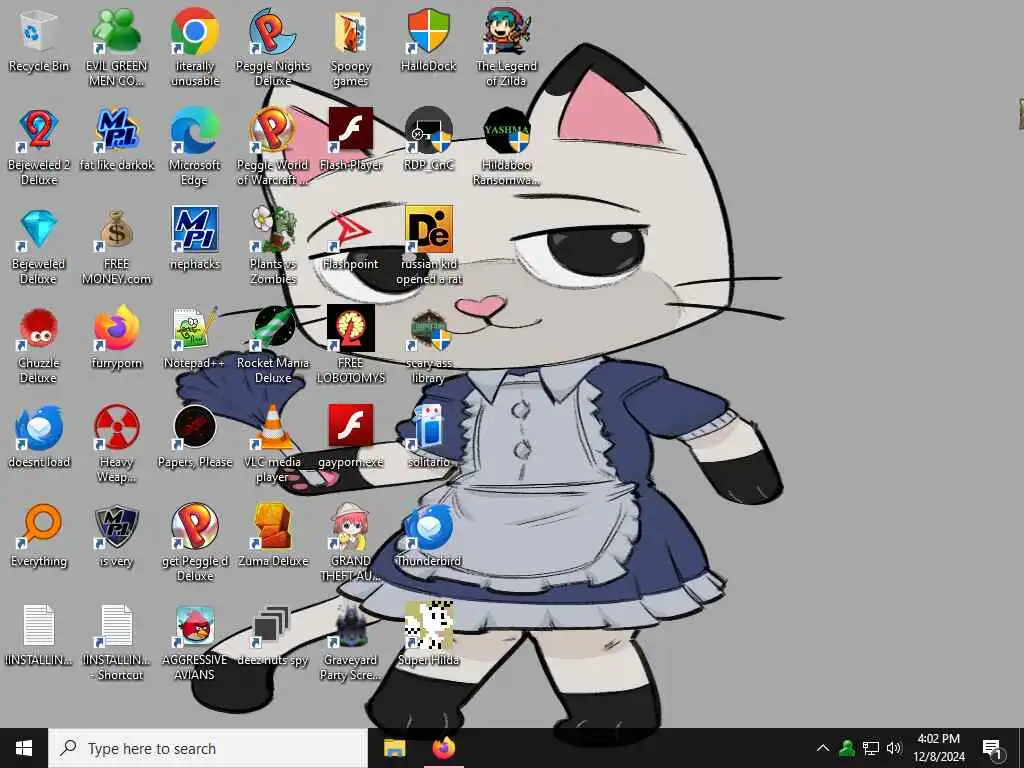This screenshot has width=1024, height=768.
Task: Click the doesnt load Thunderbird icon
Action: tap(39, 428)
